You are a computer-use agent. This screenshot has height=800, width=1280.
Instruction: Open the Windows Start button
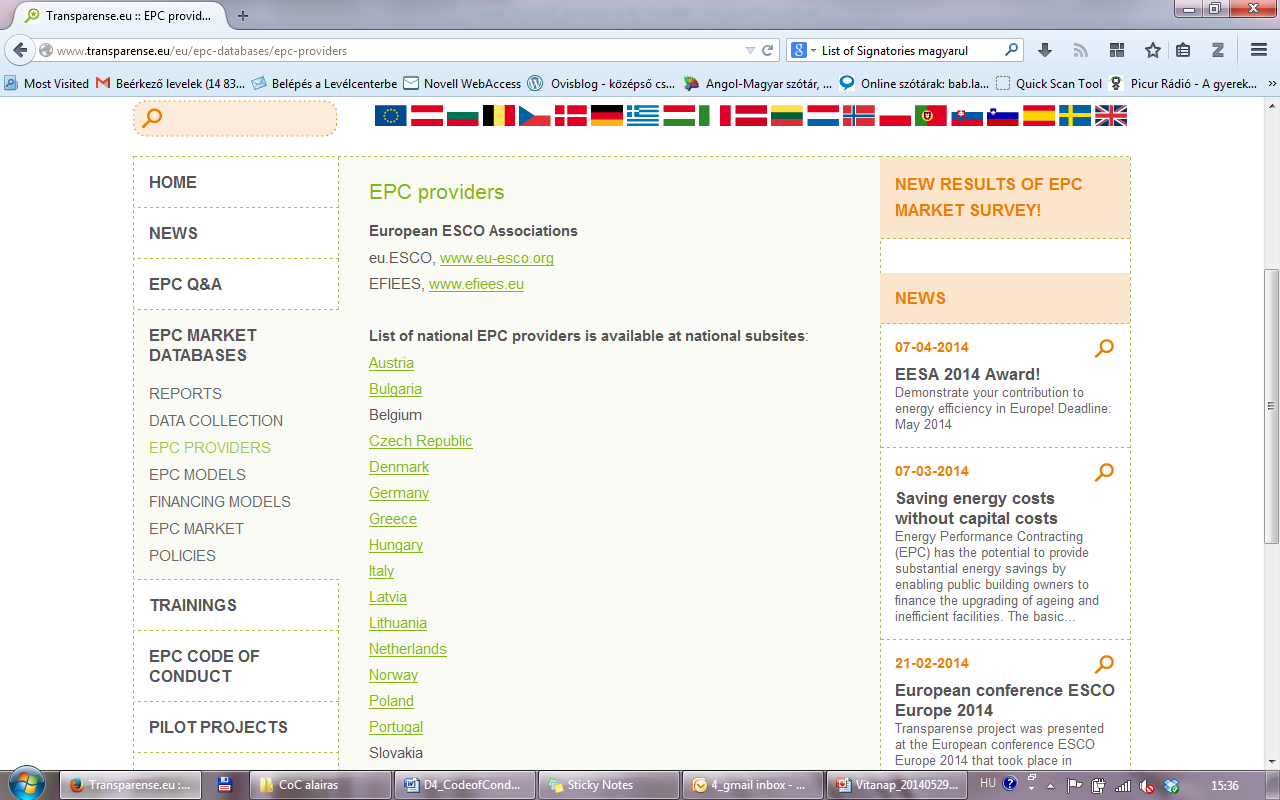(26, 782)
